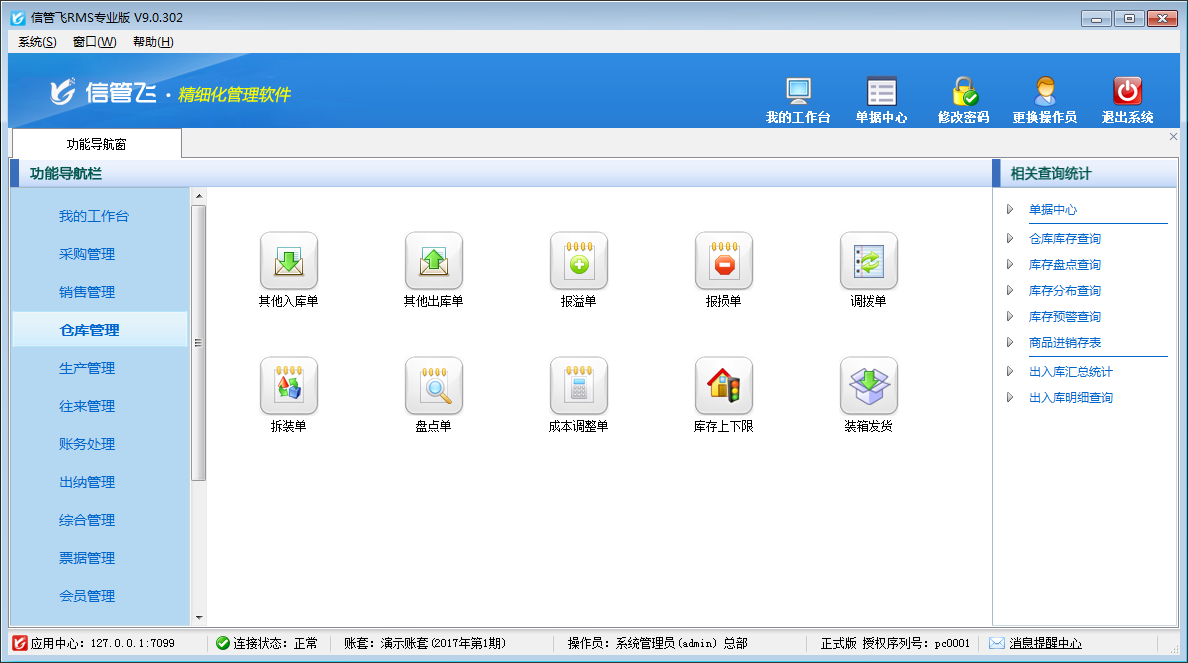This screenshot has width=1188, height=663.
Task: Open the 调拨单 icon
Action: coord(868,261)
